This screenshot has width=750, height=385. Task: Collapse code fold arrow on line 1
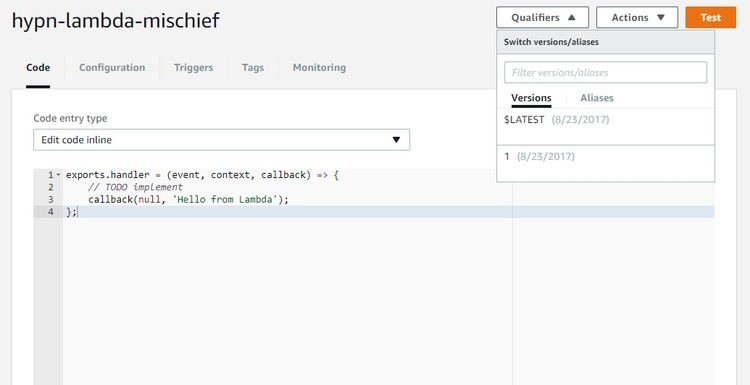coord(58,175)
